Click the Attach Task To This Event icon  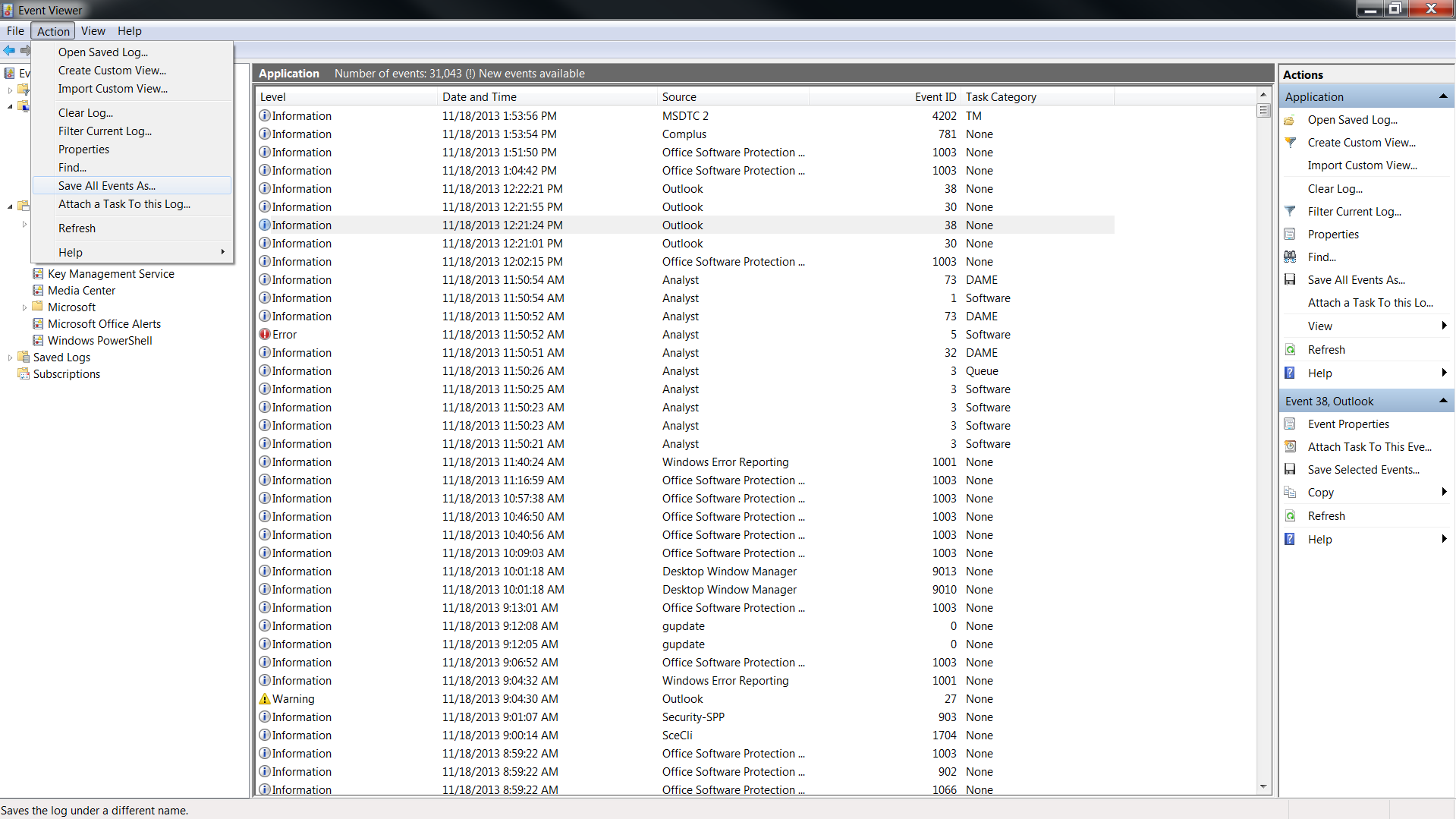tap(1290, 446)
